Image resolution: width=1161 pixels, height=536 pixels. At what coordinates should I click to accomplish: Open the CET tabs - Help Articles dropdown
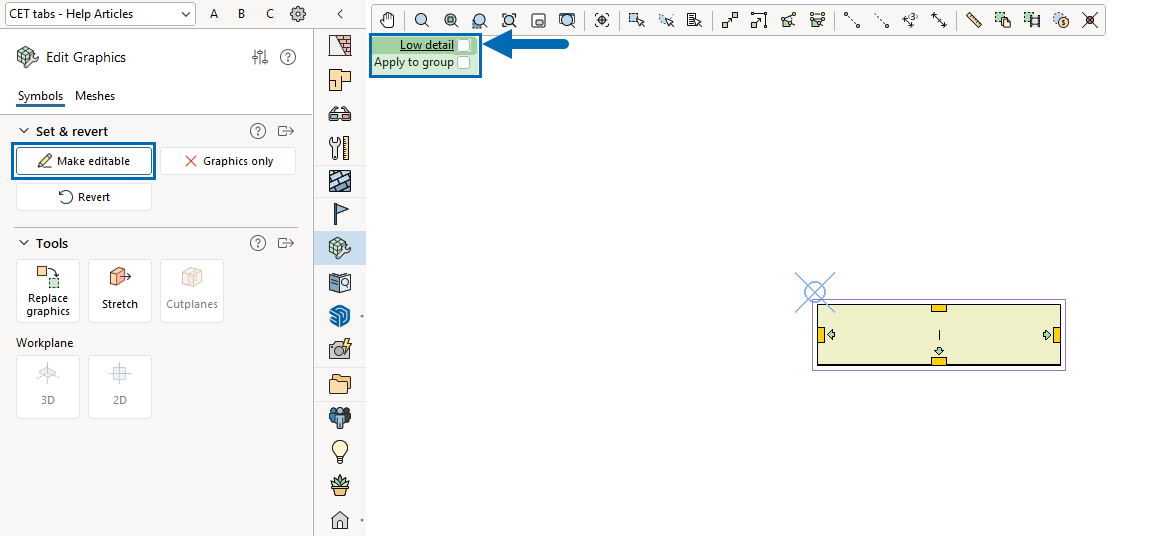pyautogui.click(x=100, y=13)
